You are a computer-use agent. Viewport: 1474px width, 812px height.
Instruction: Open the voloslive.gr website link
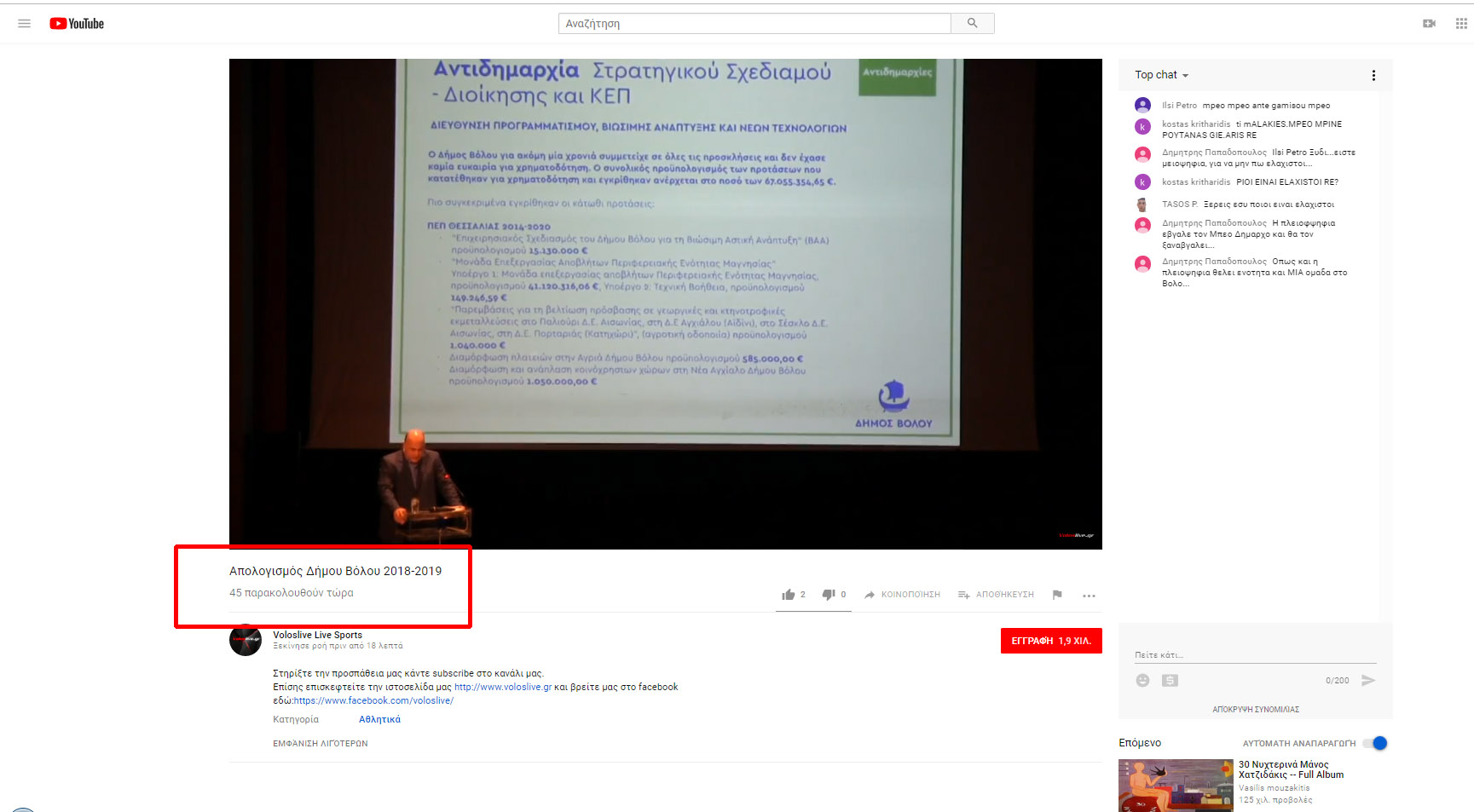(503, 687)
